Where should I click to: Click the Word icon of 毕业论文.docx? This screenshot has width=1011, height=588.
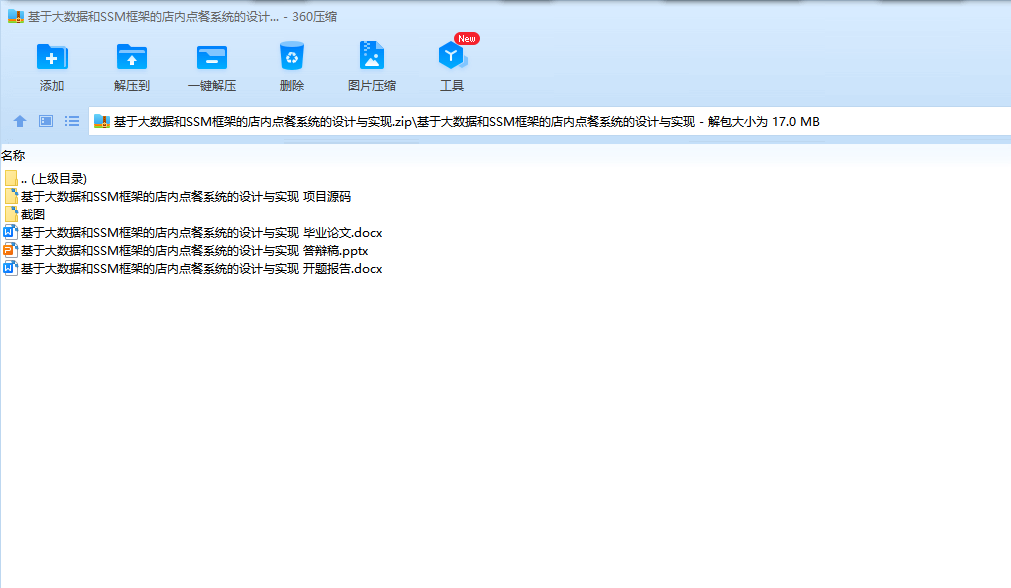10,232
